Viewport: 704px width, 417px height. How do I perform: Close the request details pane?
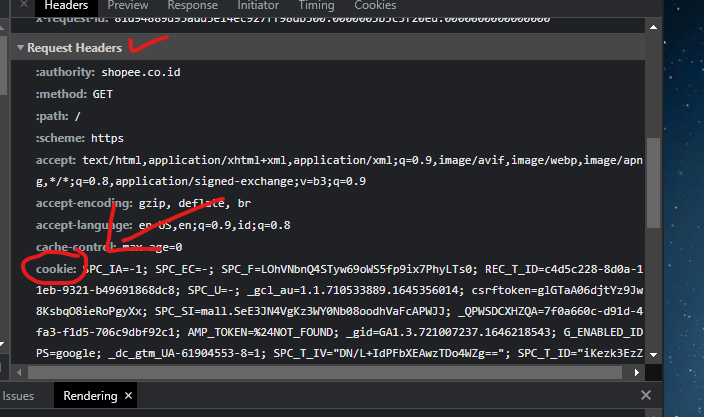tap(24, 4)
